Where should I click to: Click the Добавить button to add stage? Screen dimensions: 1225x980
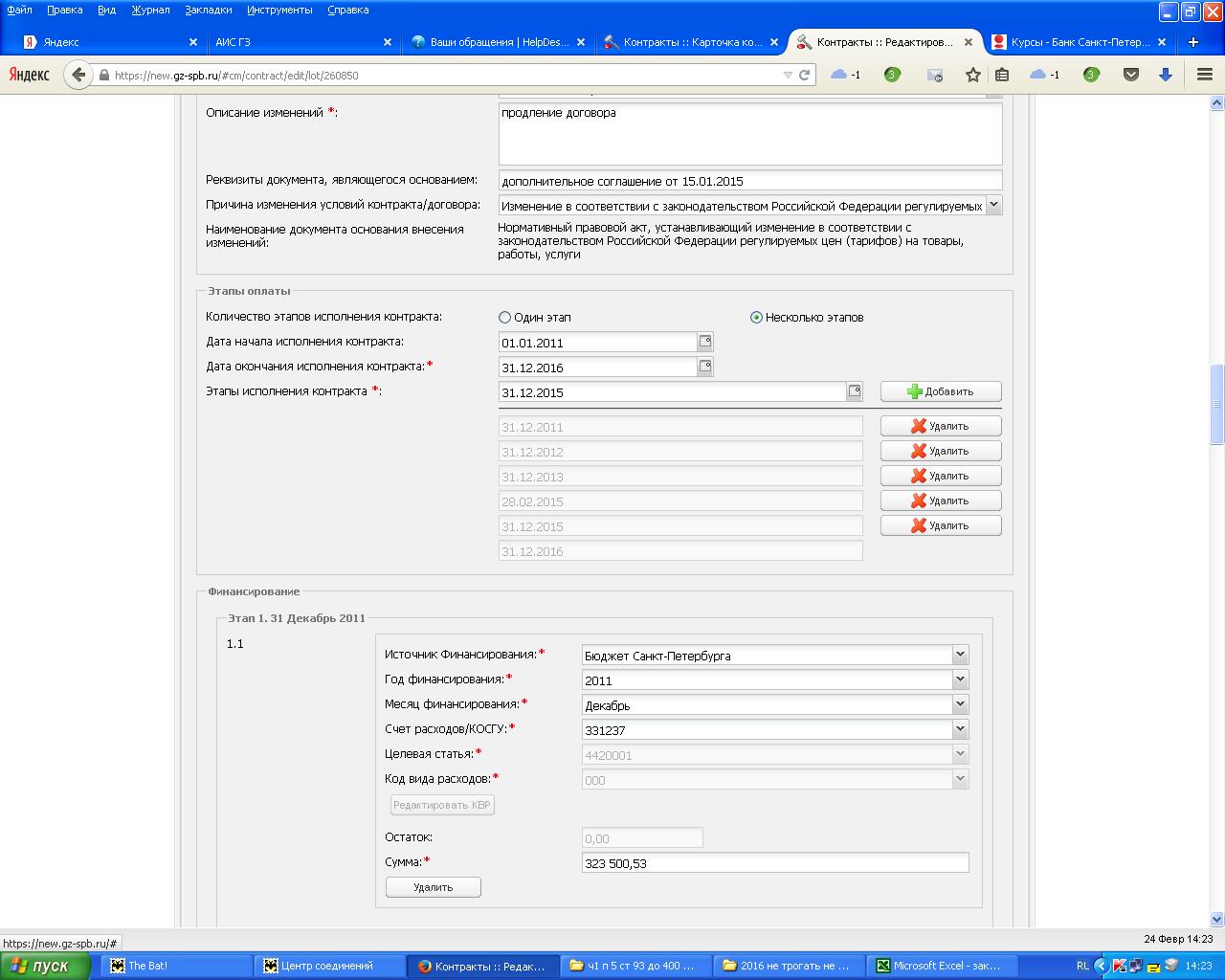(x=941, y=391)
